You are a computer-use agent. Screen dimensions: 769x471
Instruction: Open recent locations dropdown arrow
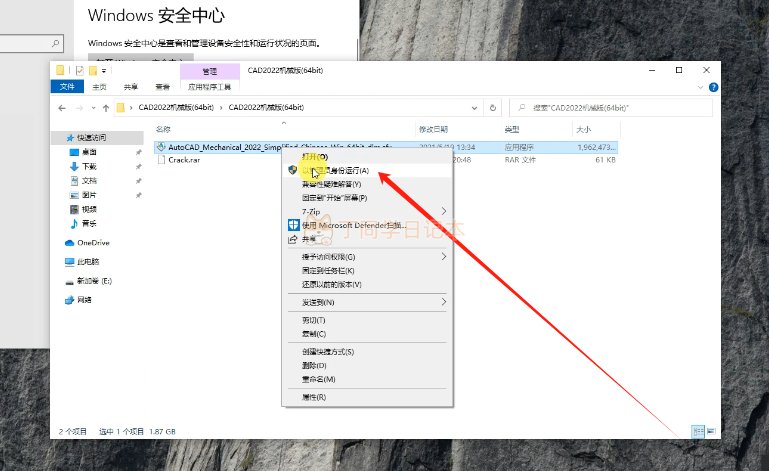pyautogui.click(x=93, y=108)
